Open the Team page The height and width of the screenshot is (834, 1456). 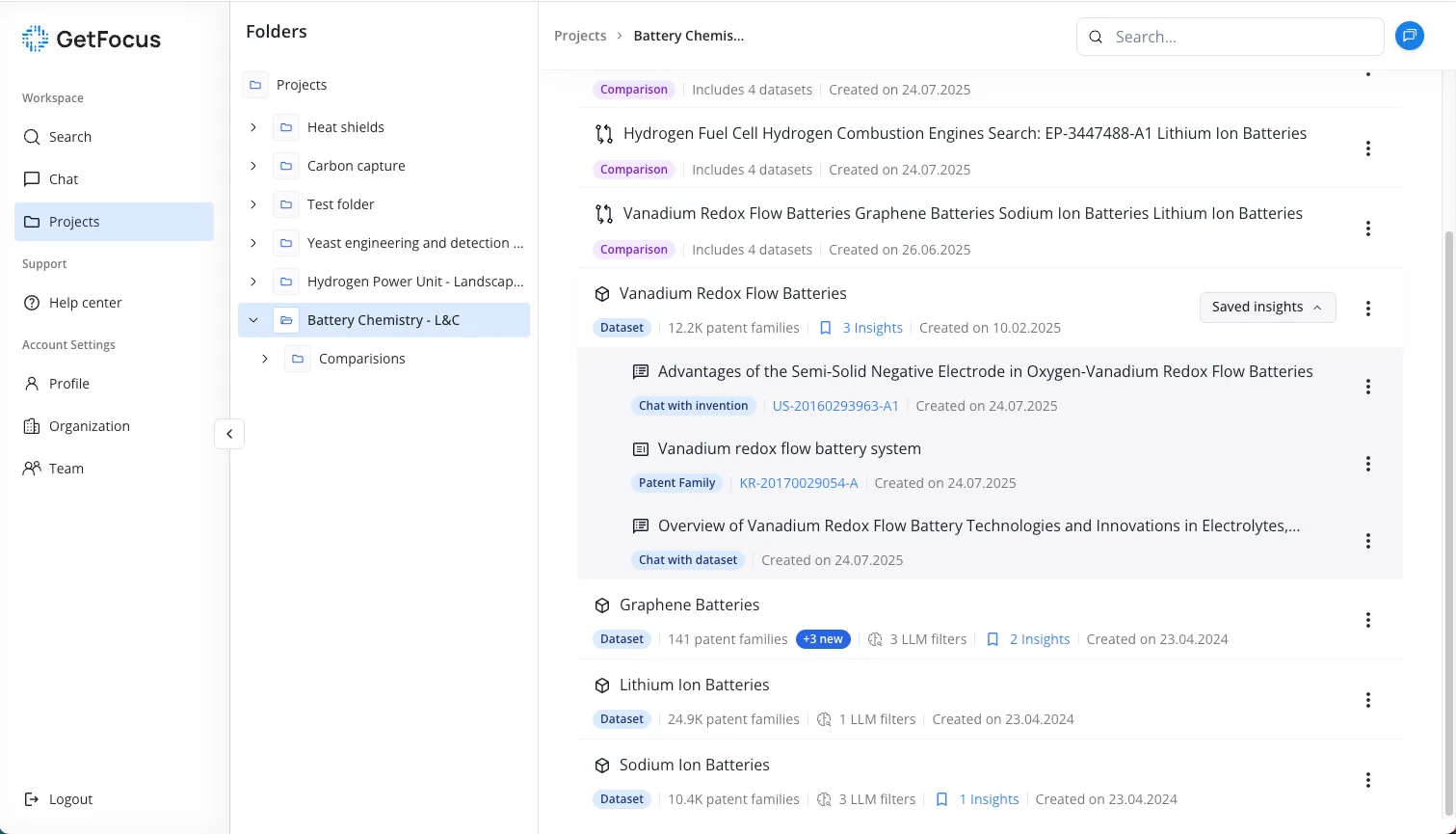(114, 469)
